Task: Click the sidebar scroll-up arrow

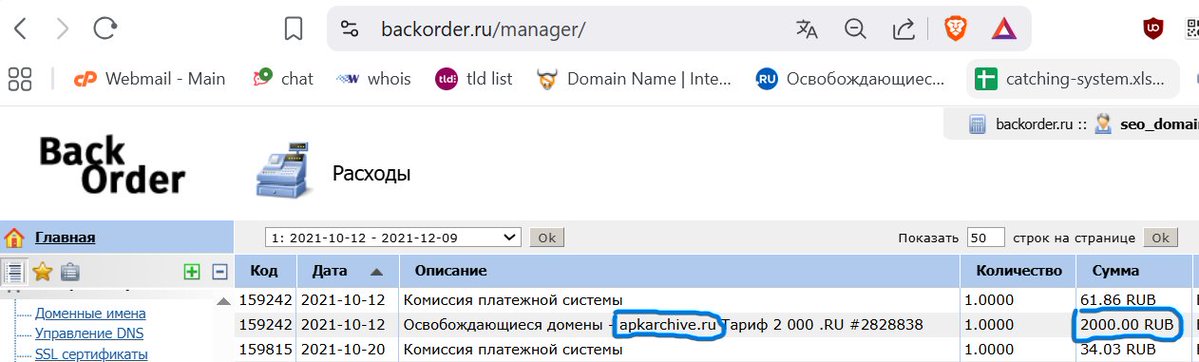Action: 223,301
